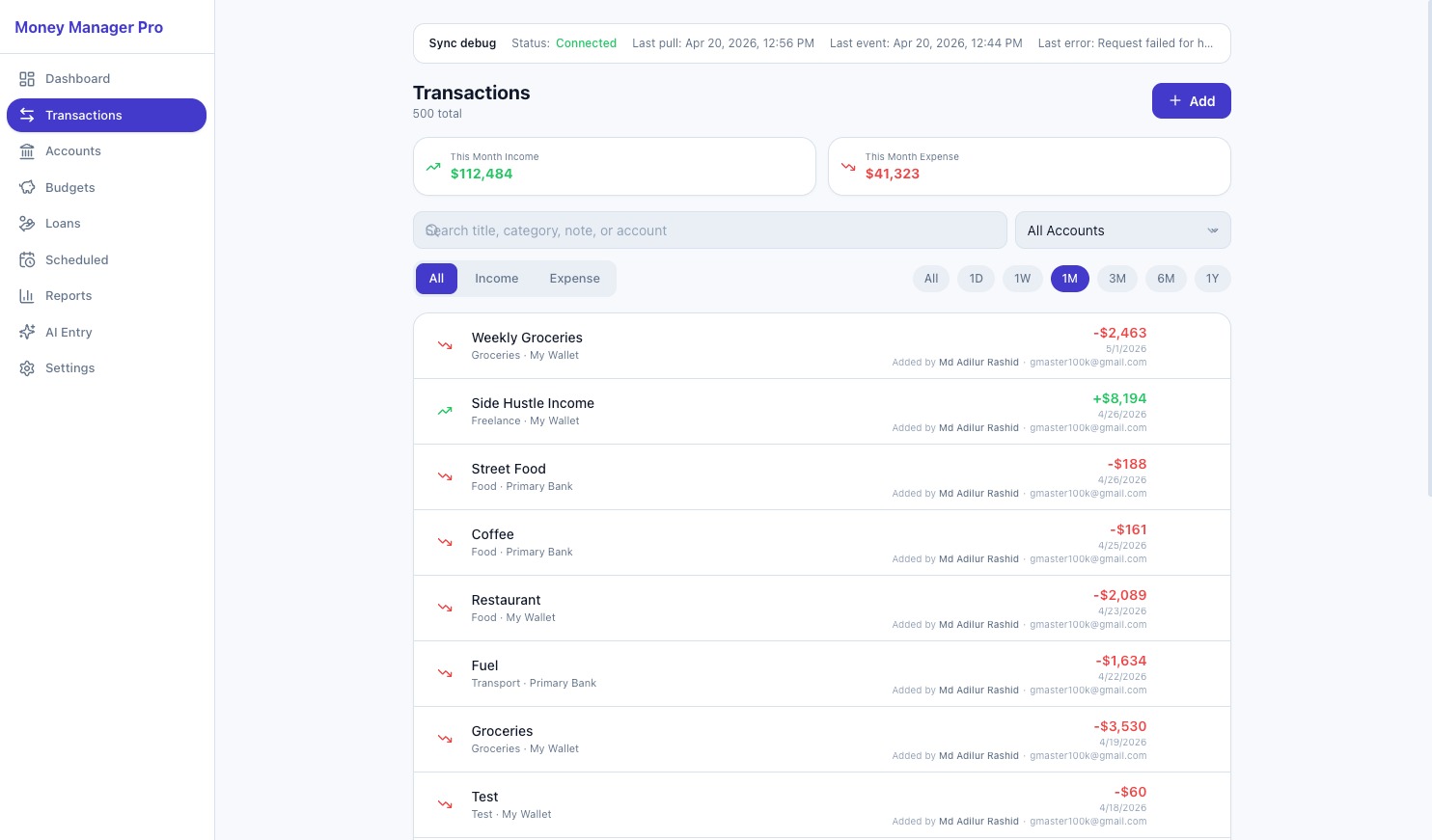Open Accounts using the bank icon
1432x840 pixels.
click(x=27, y=150)
